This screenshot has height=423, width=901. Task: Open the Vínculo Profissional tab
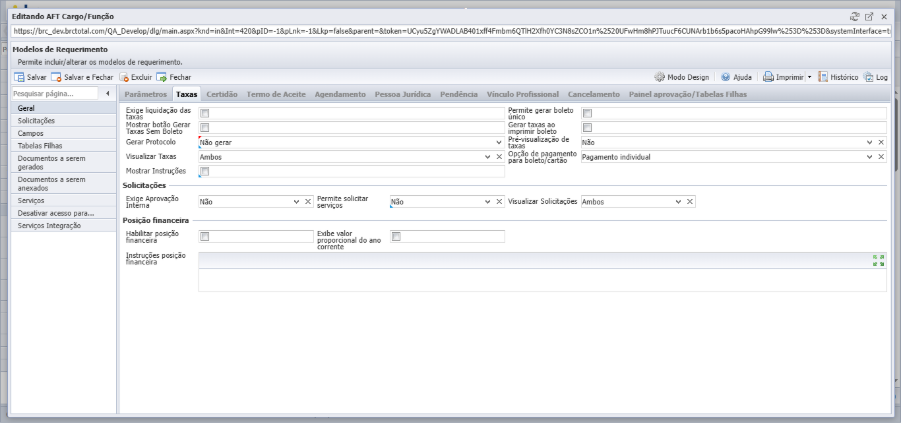(522, 94)
